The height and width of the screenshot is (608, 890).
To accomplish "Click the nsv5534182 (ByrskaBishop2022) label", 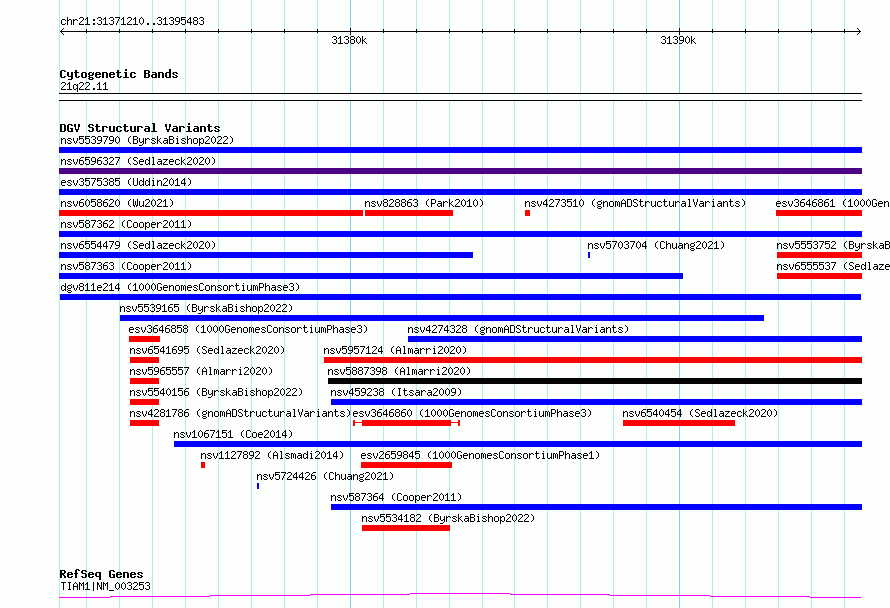I will click(x=448, y=518).
